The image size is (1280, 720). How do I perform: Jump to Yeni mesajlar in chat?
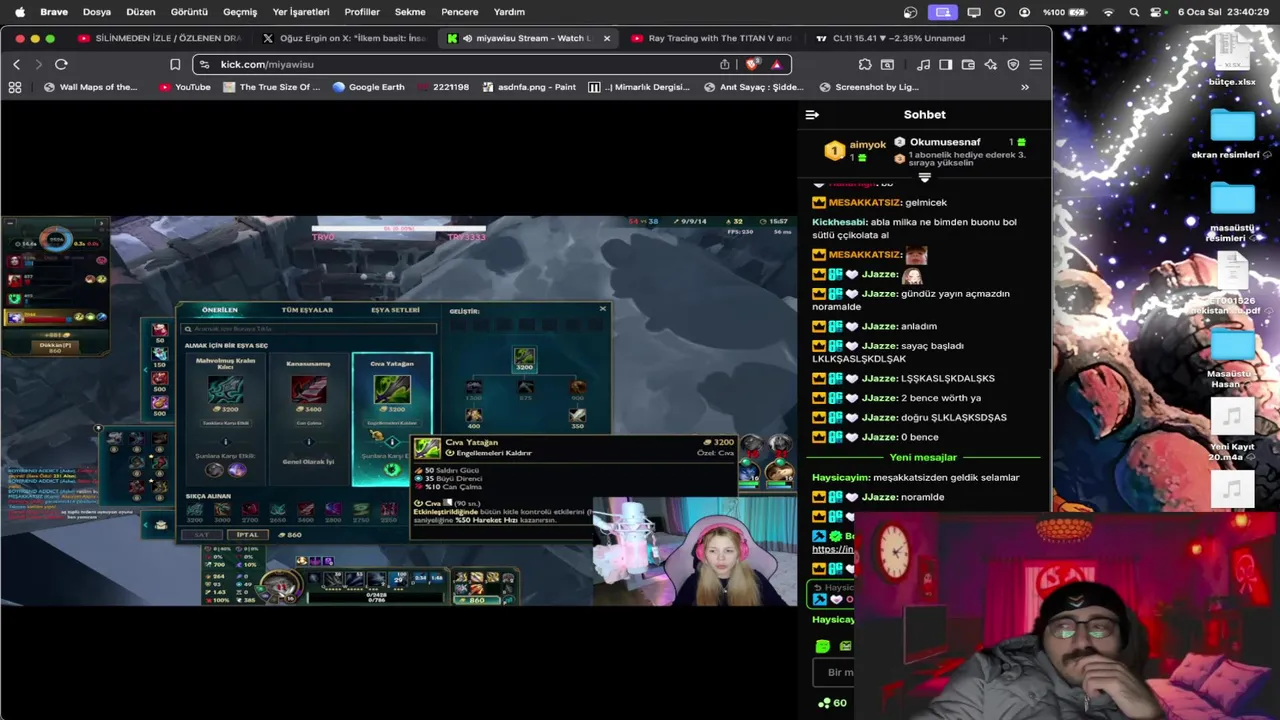(923, 457)
